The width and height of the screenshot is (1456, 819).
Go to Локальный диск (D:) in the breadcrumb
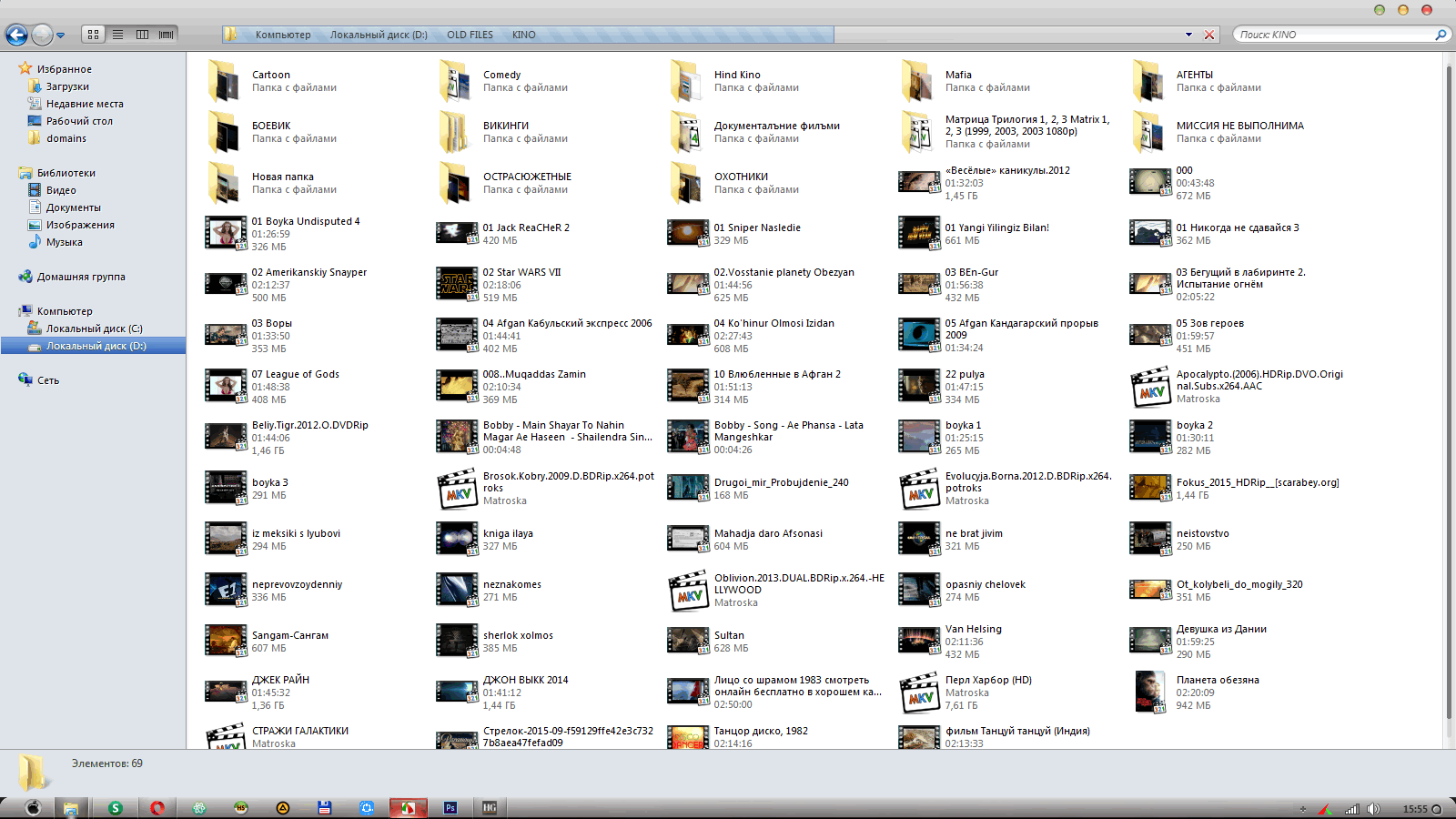tap(379, 35)
